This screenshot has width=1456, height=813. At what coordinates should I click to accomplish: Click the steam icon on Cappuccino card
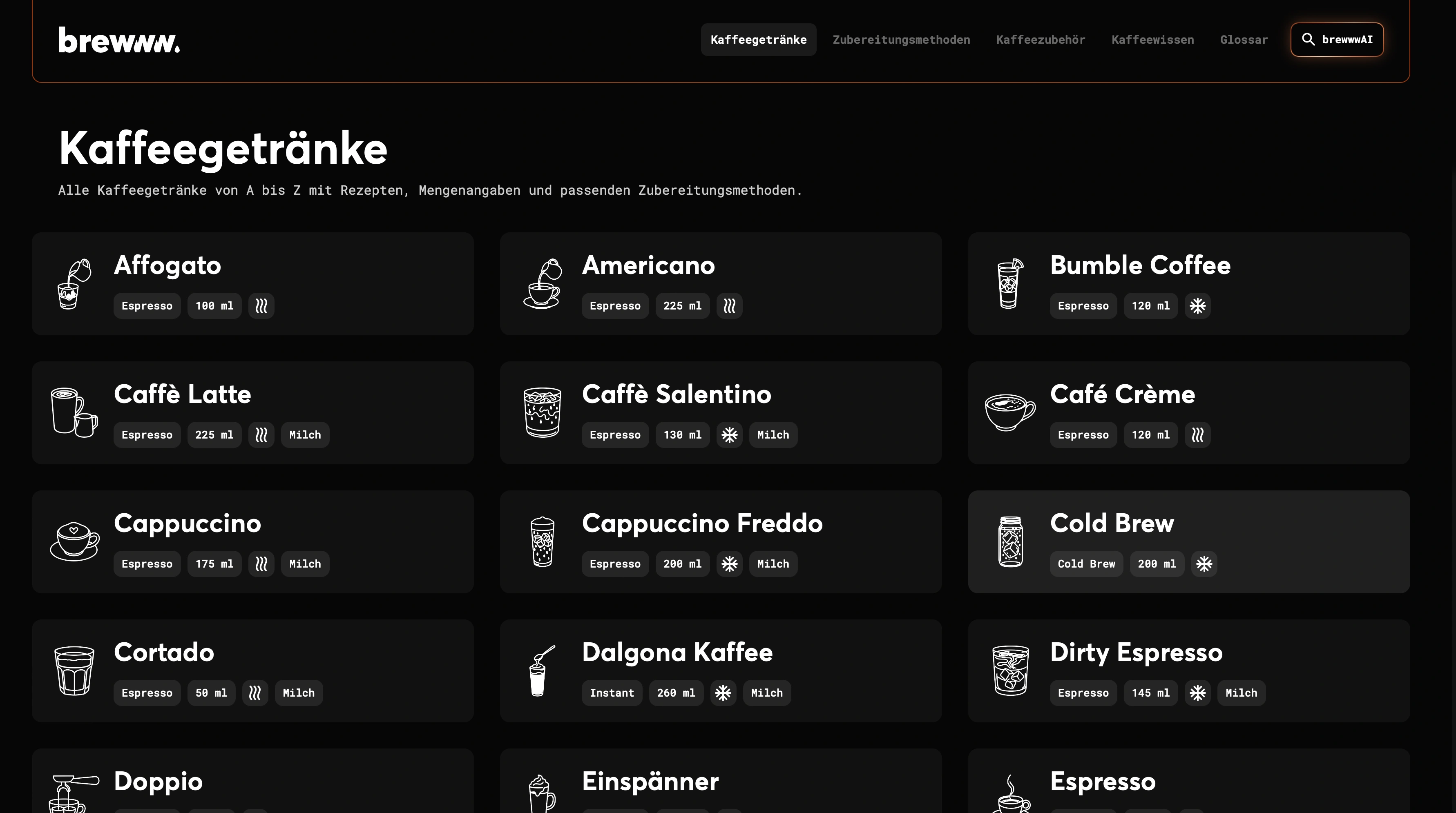coord(261,564)
